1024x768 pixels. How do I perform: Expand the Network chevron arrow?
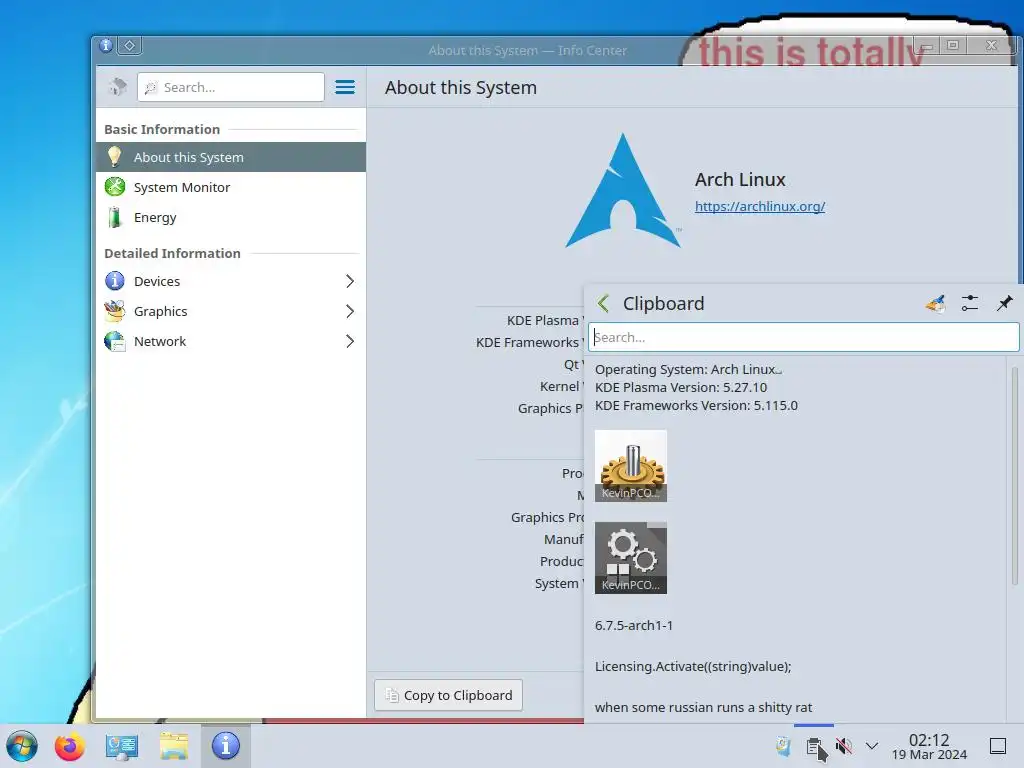(350, 342)
